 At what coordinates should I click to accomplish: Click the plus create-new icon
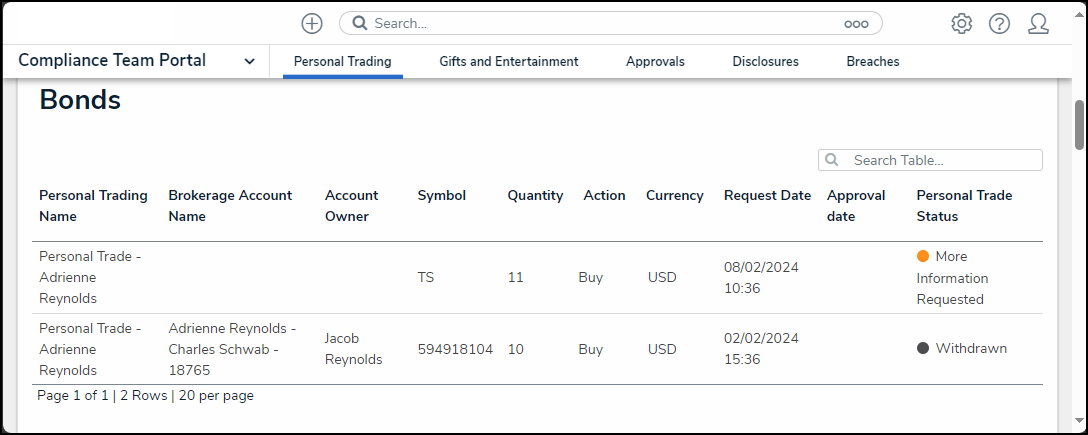[x=312, y=23]
